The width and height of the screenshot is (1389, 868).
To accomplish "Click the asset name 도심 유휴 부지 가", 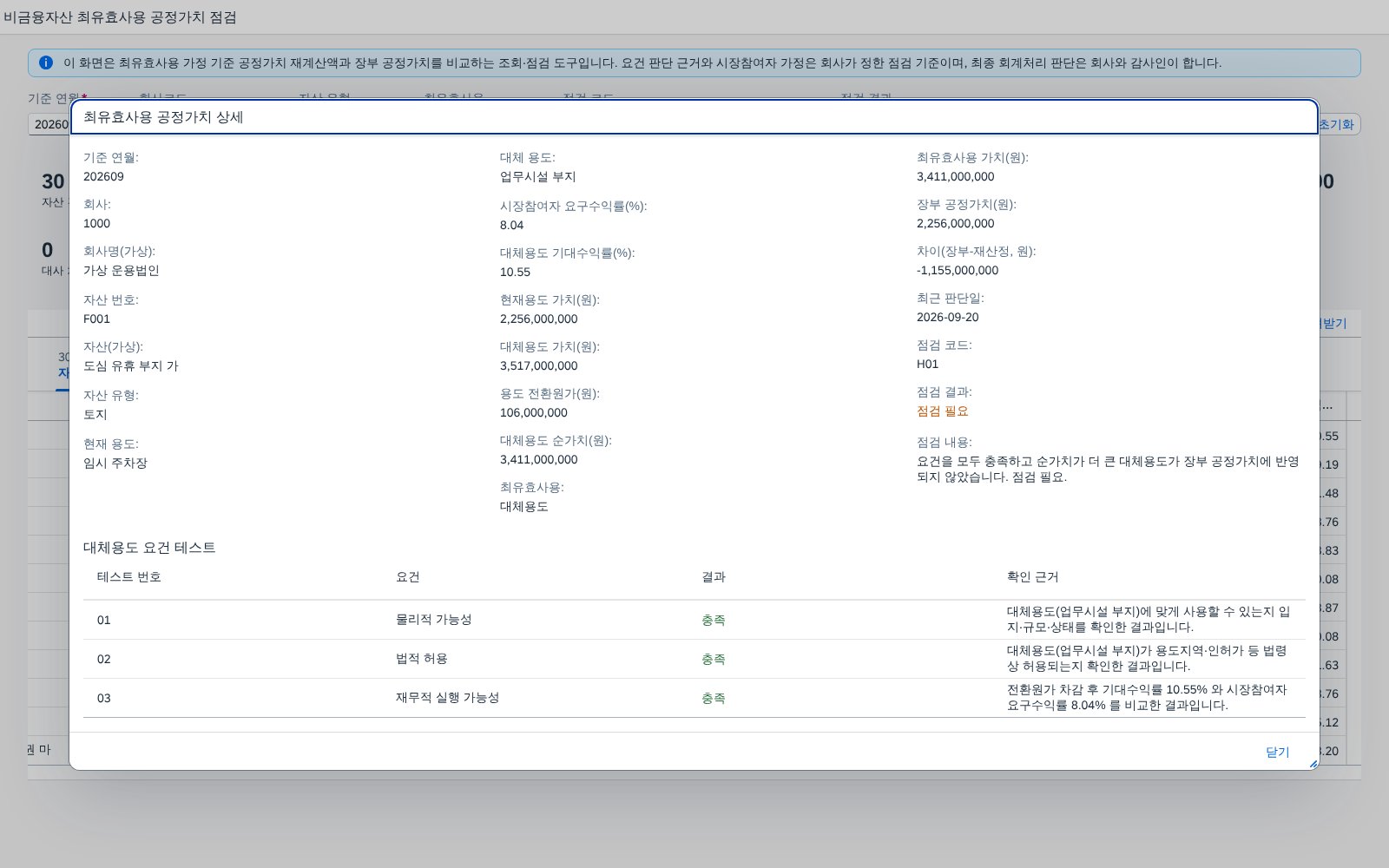I will coord(131,365).
